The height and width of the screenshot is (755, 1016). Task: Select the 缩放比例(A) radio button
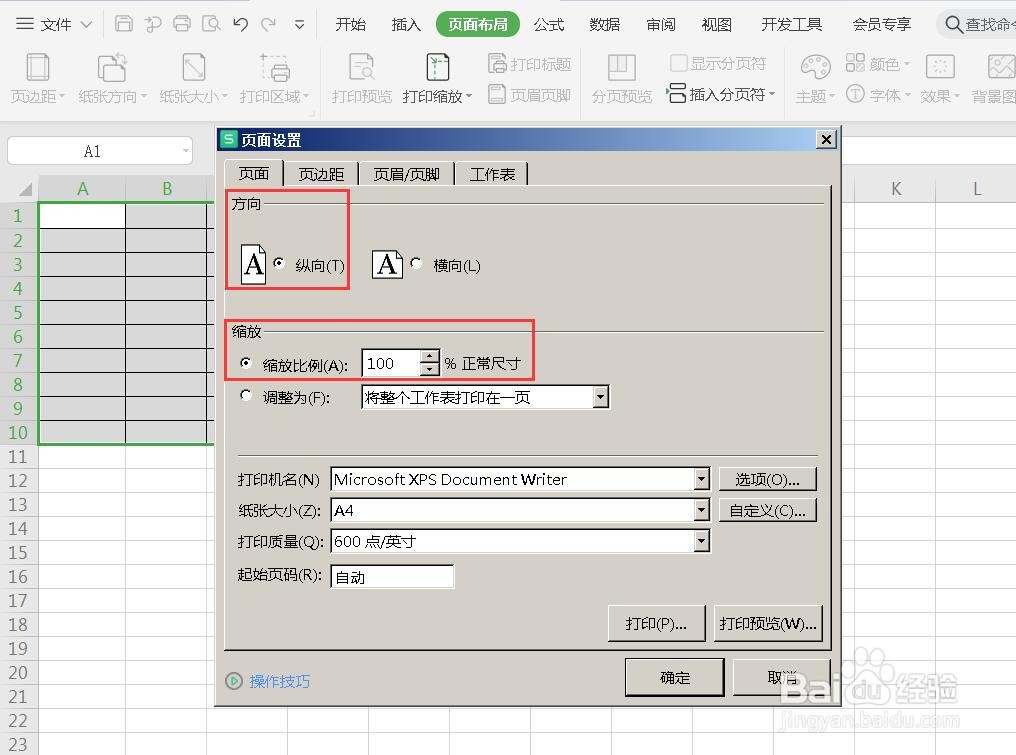pos(246,363)
